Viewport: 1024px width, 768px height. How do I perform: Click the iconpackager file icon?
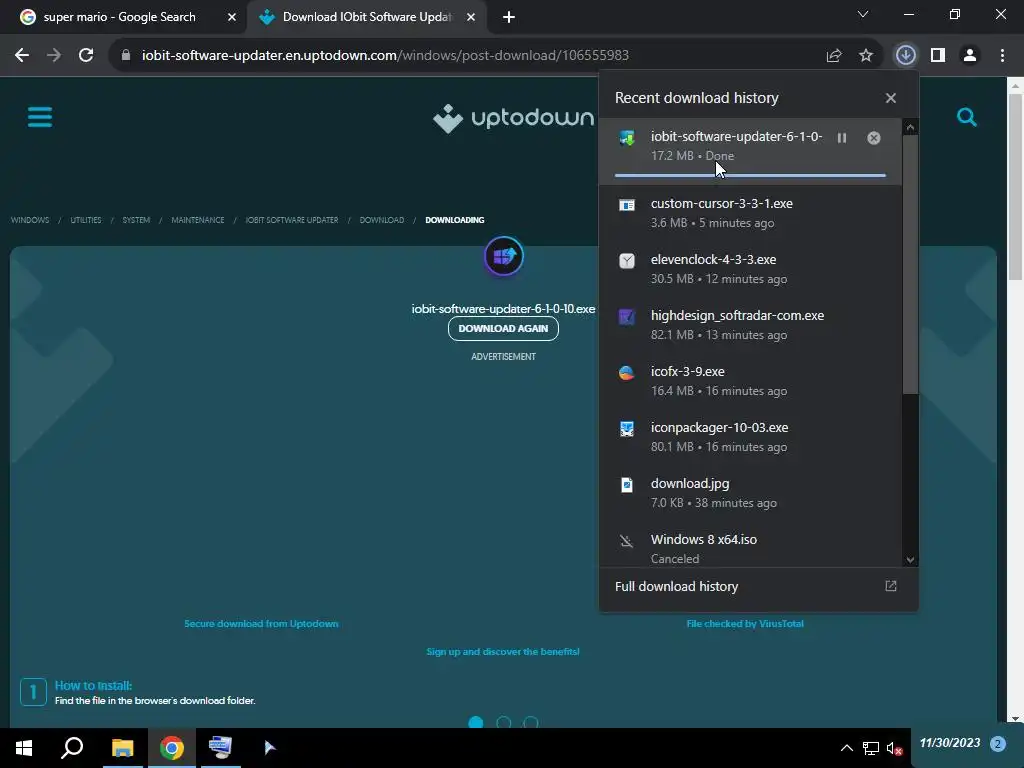pos(627,429)
